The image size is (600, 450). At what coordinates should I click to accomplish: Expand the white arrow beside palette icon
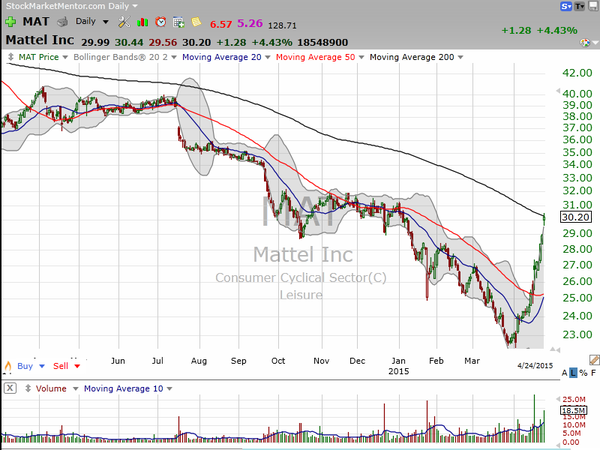pos(595,42)
